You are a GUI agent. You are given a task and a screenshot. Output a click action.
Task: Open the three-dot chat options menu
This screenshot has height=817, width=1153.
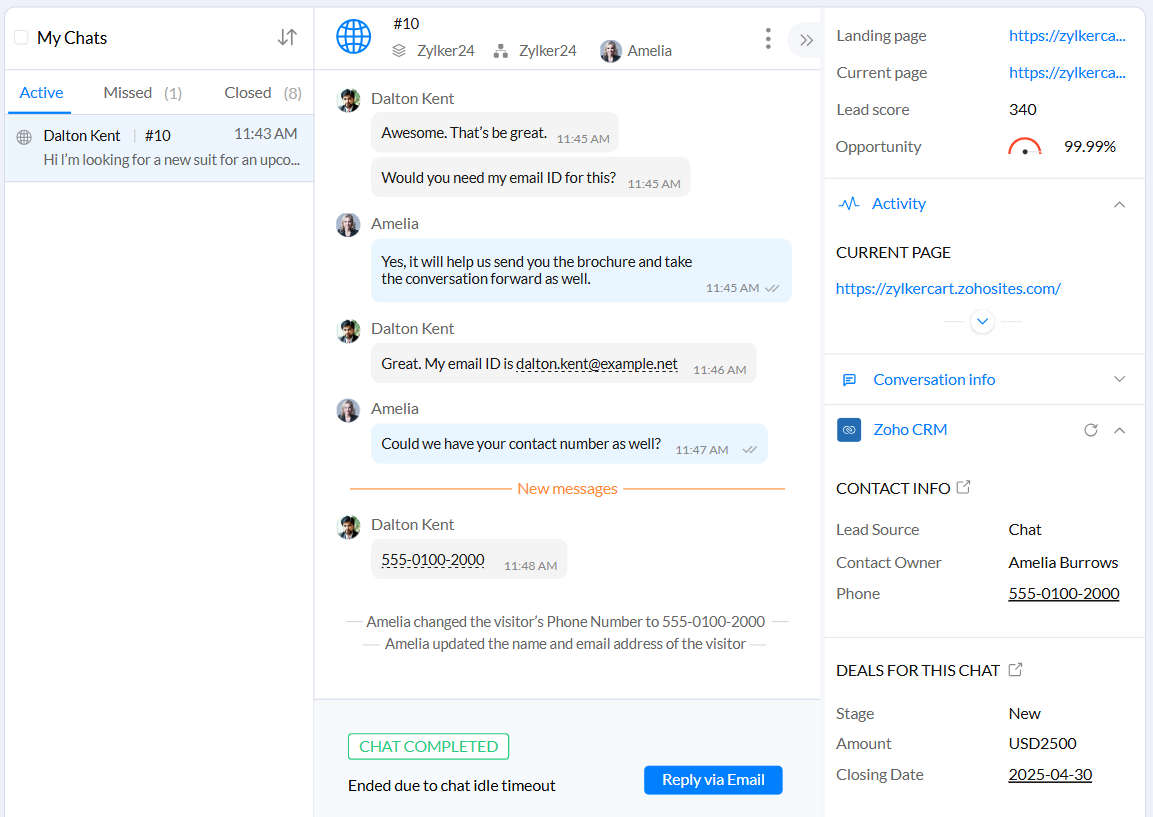(x=768, y=37)
